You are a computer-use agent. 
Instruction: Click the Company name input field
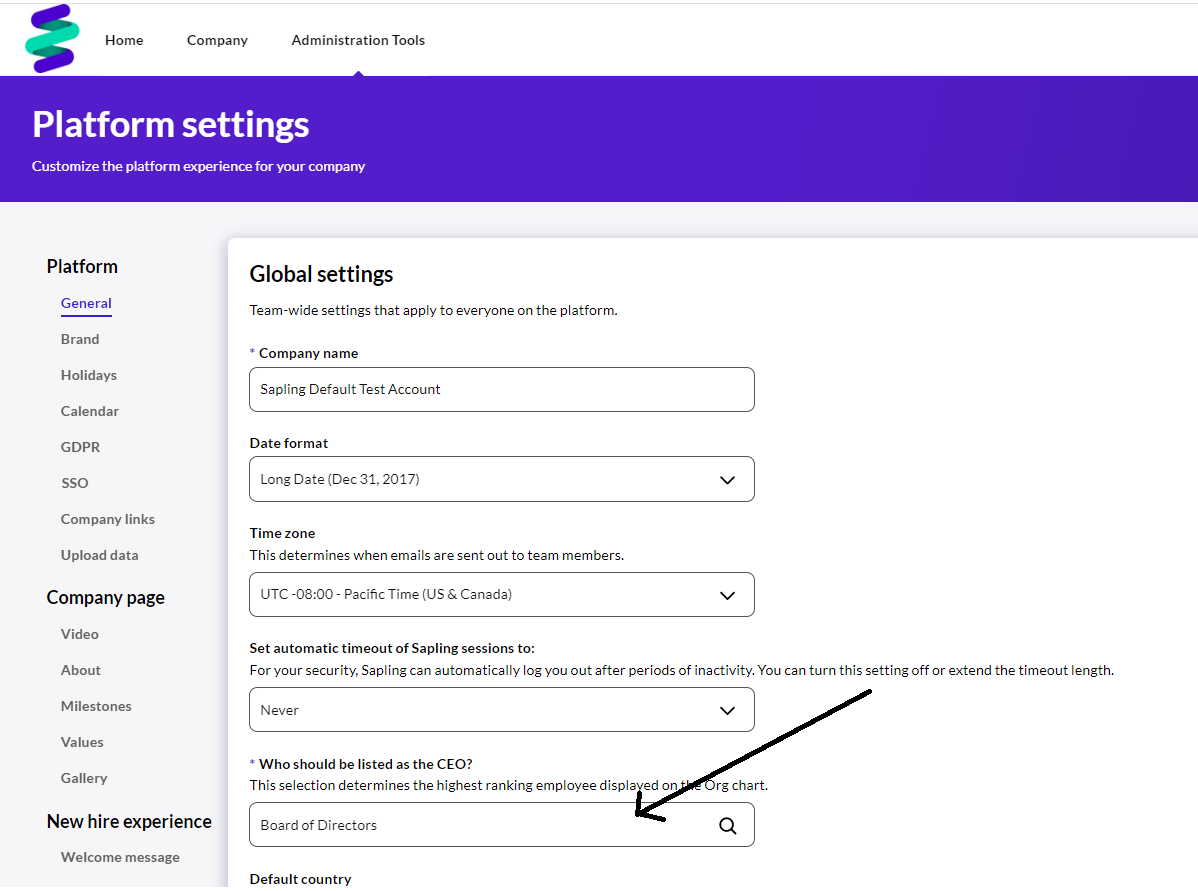click(x=501, y=389)
